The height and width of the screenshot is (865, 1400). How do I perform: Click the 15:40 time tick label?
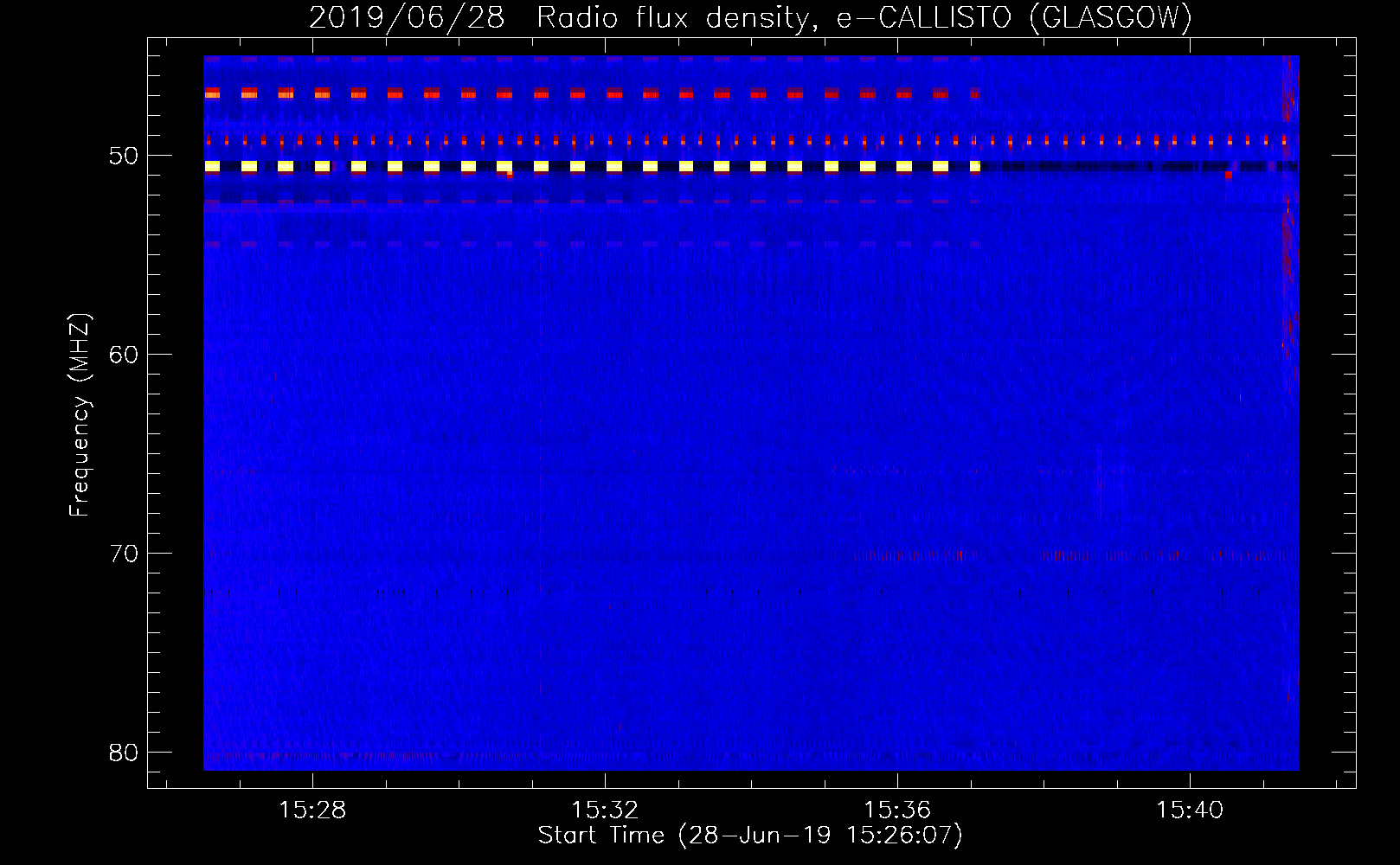click(1190, 810)
